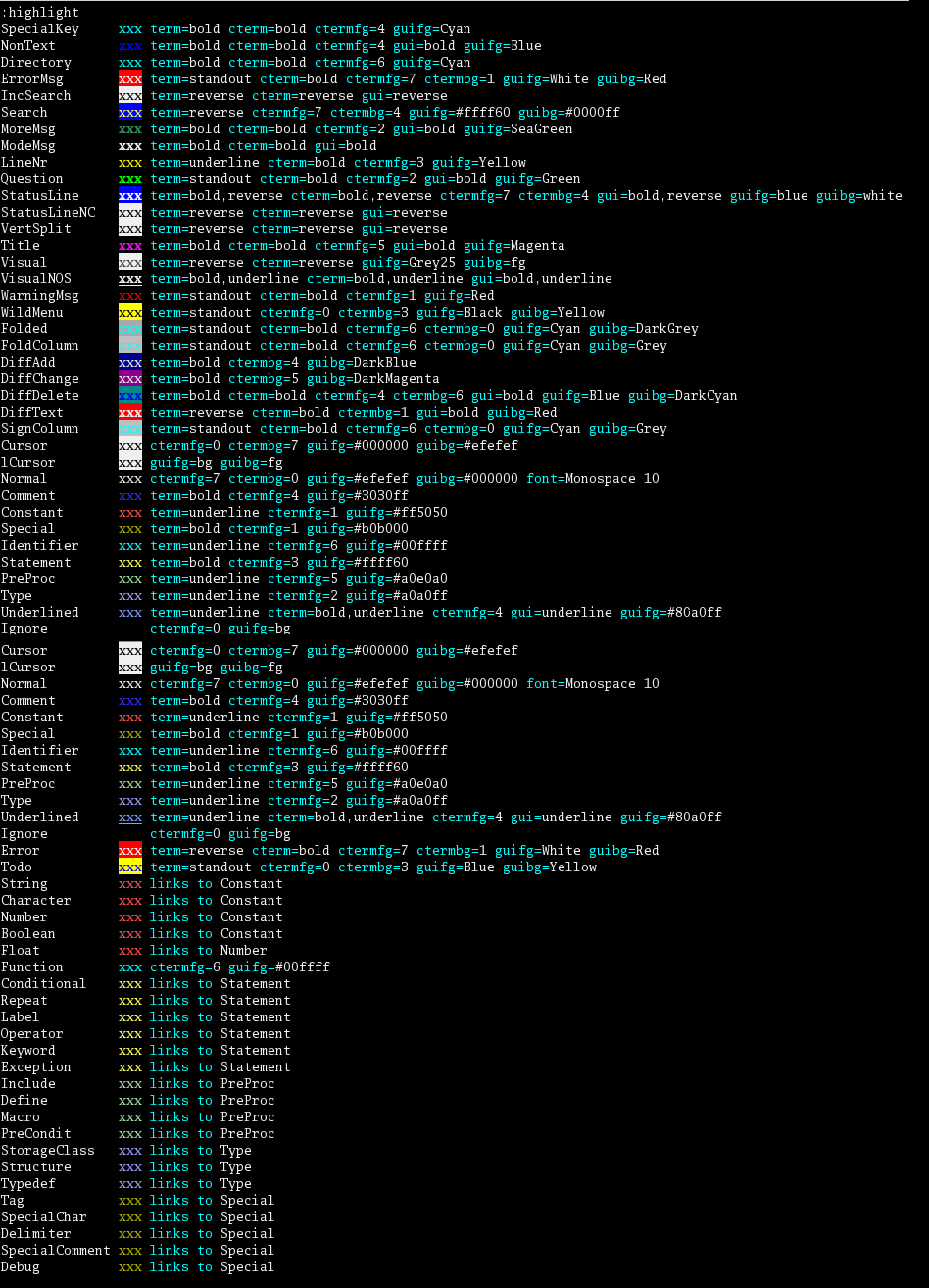Click the Tag group name
Viewport: 929px width, 1288px height.
(x=13, y=1201)
